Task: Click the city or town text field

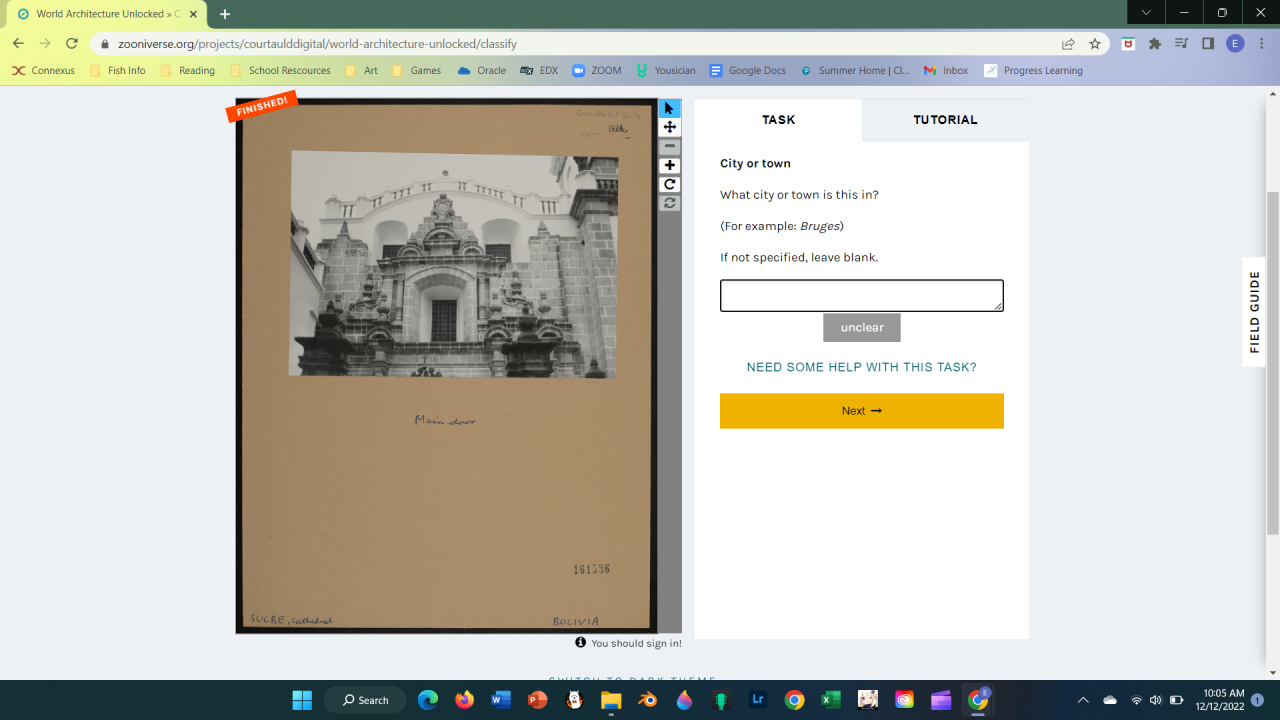Action: coord(862,296)
